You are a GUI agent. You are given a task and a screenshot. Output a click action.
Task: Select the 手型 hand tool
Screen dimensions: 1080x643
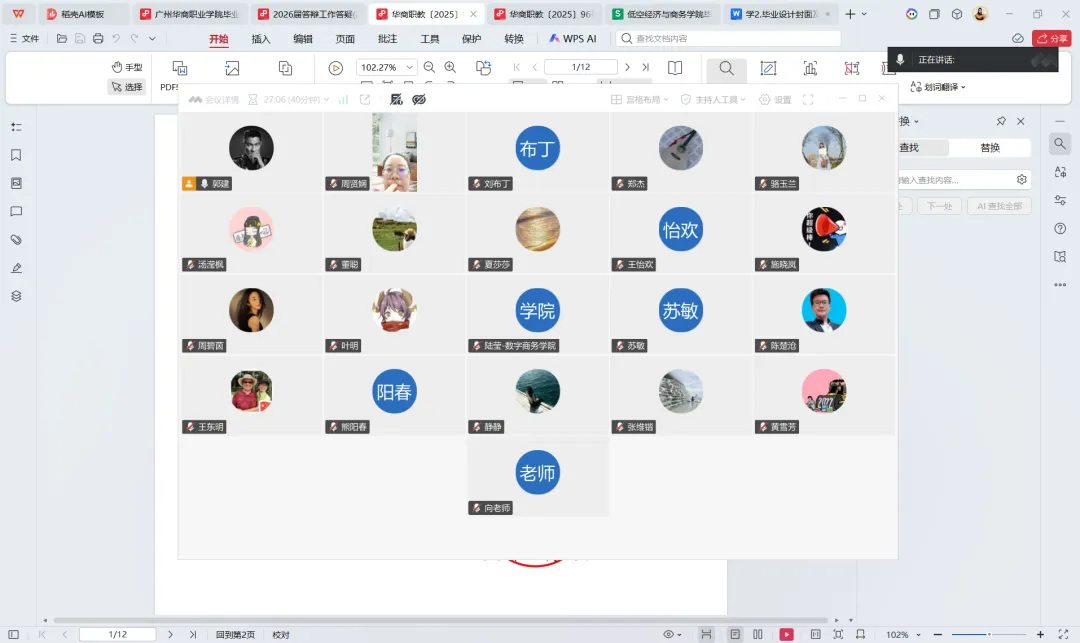[127, 67]
